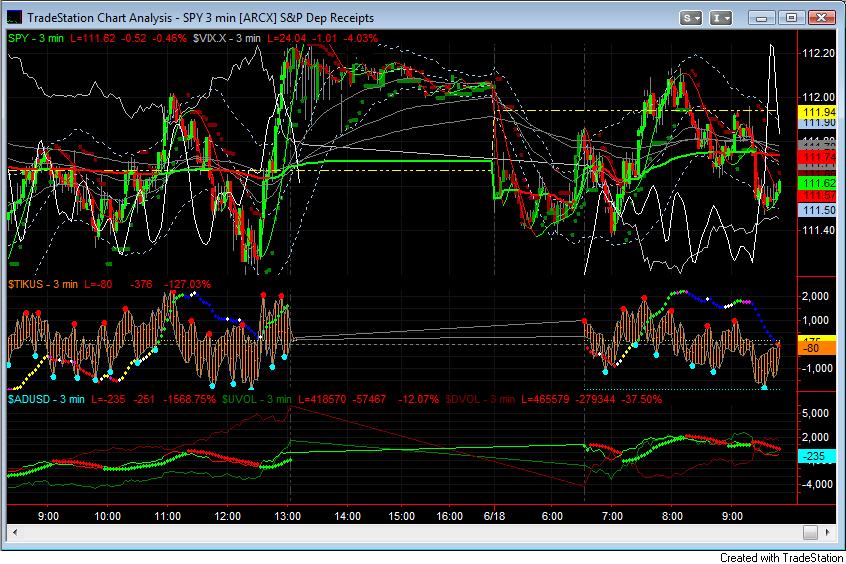Image resolution: width=846 pixels, height=564 pixels.
Task: Maximize the Chart Analysis window
Action: [791, 18]
